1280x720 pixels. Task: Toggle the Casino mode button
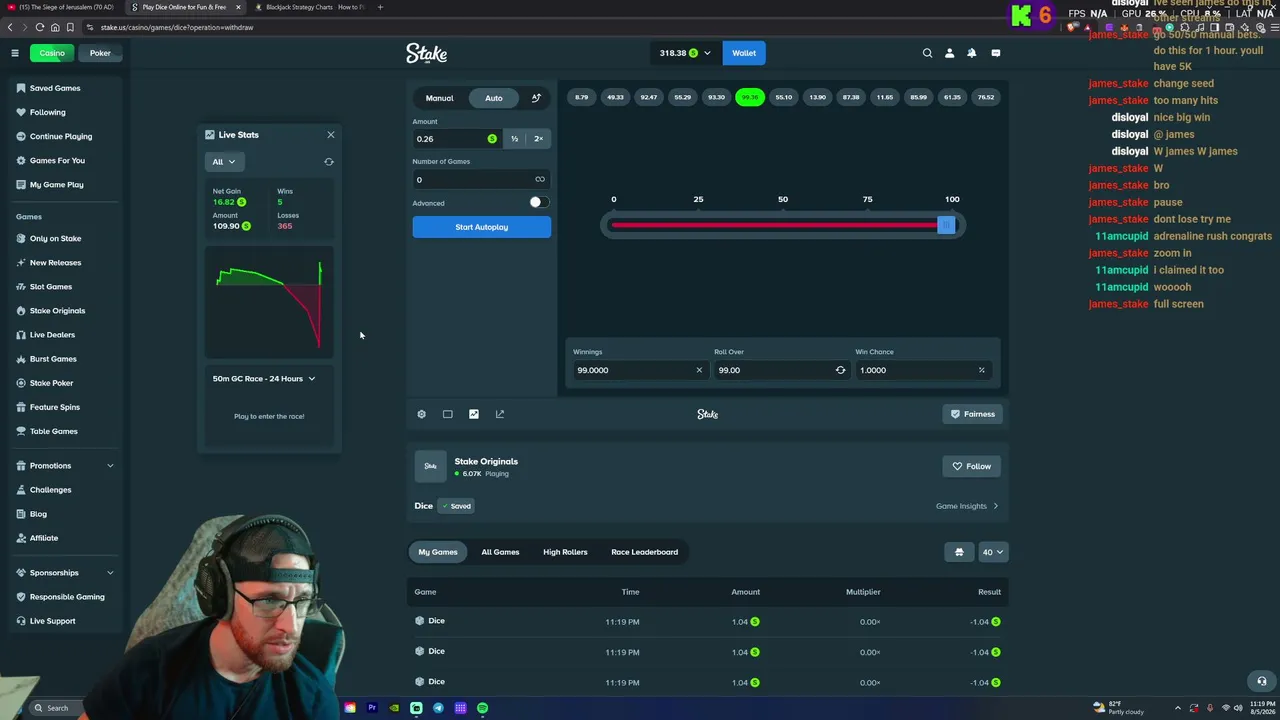pos(52,53)
